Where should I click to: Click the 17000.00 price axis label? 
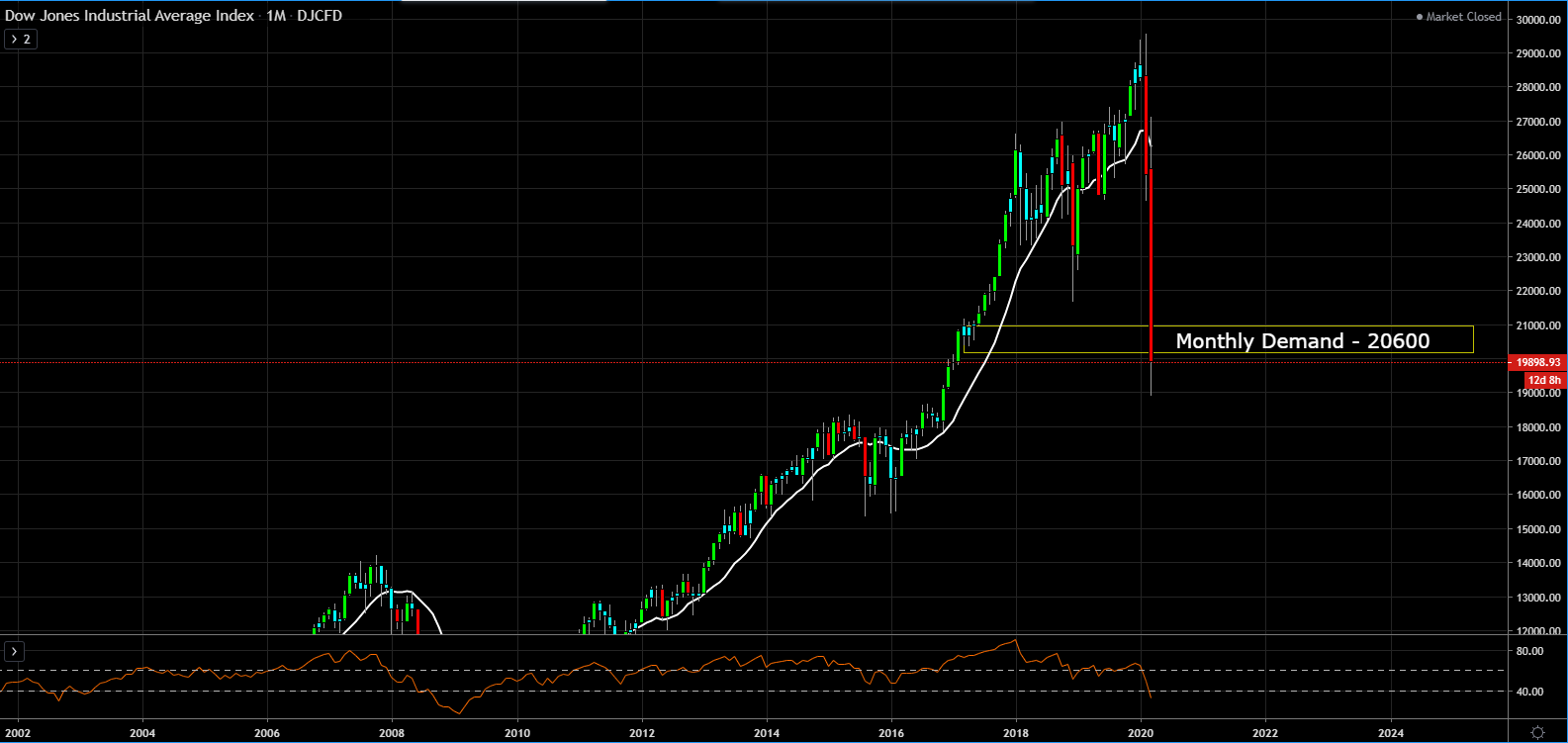1539,461
